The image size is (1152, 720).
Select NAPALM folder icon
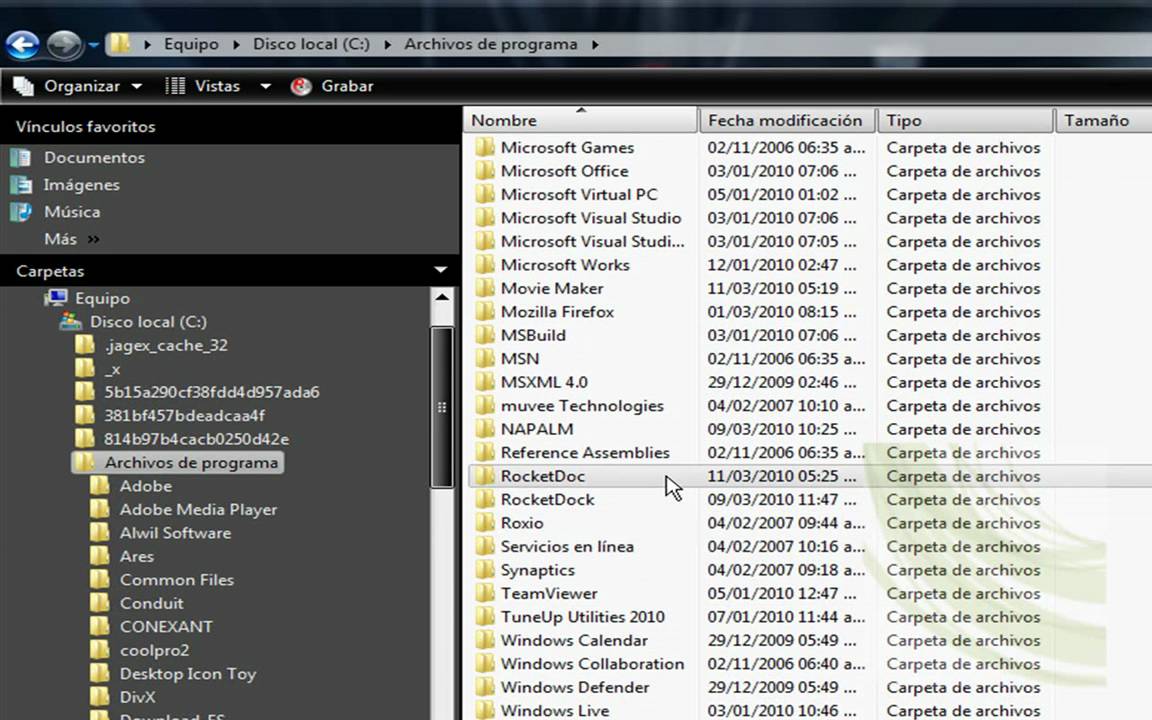pos(484,429)
